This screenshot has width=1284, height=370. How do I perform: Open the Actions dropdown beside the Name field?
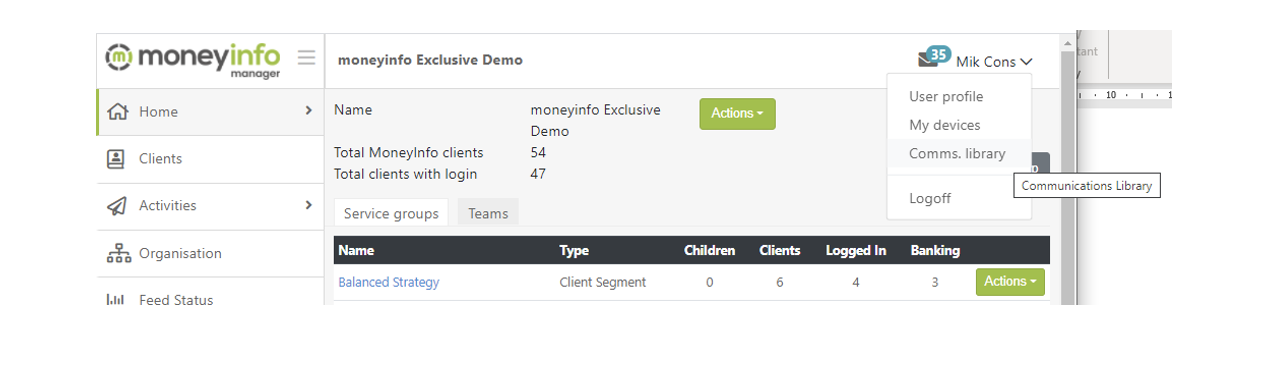point(737,114)
